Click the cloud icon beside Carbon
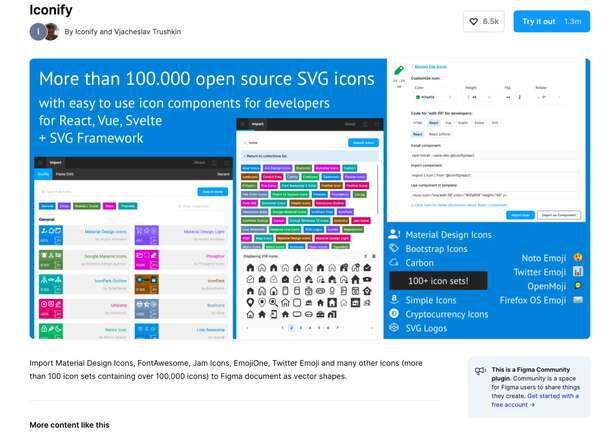The height and width of the screenshot is (432, 616). 394,262
